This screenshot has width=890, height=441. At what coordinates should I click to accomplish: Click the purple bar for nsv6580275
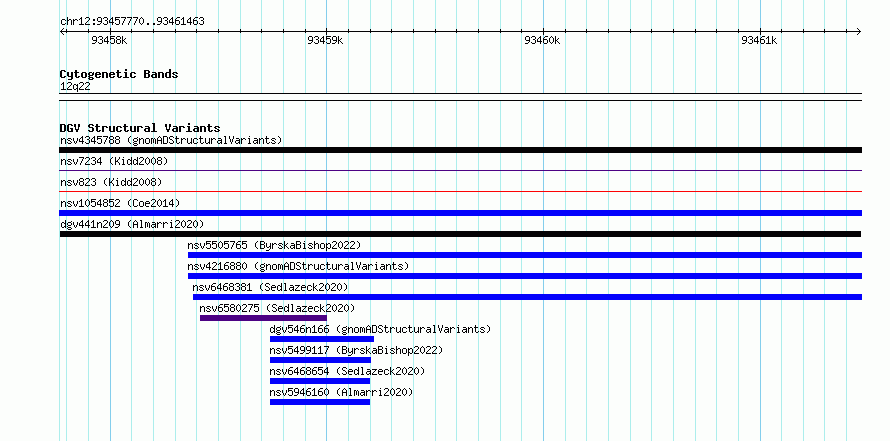263,318
